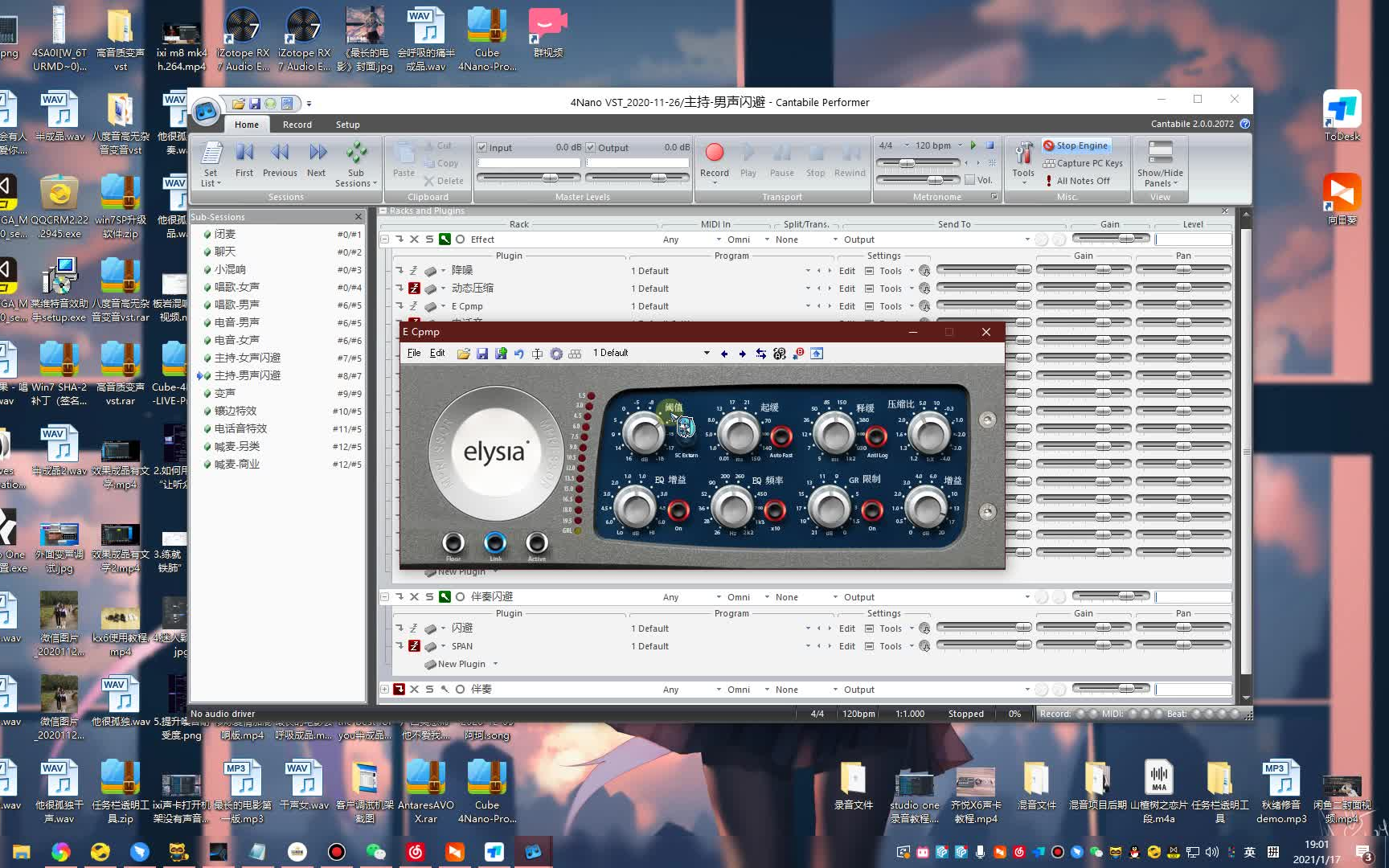Toggle the Floor button on elysia compressor
The image size is (1389, 868).
(x=453, y=542)
